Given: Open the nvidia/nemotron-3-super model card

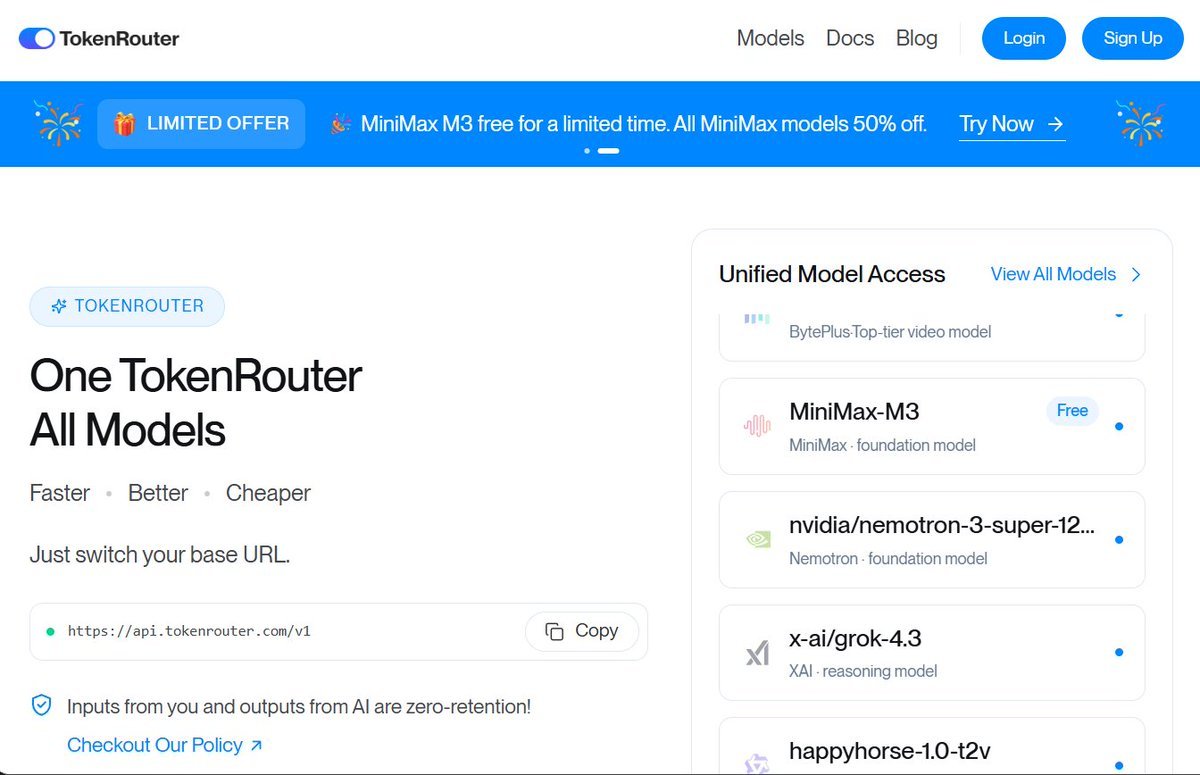Looking at the screenshot, I should click(932, 540).
